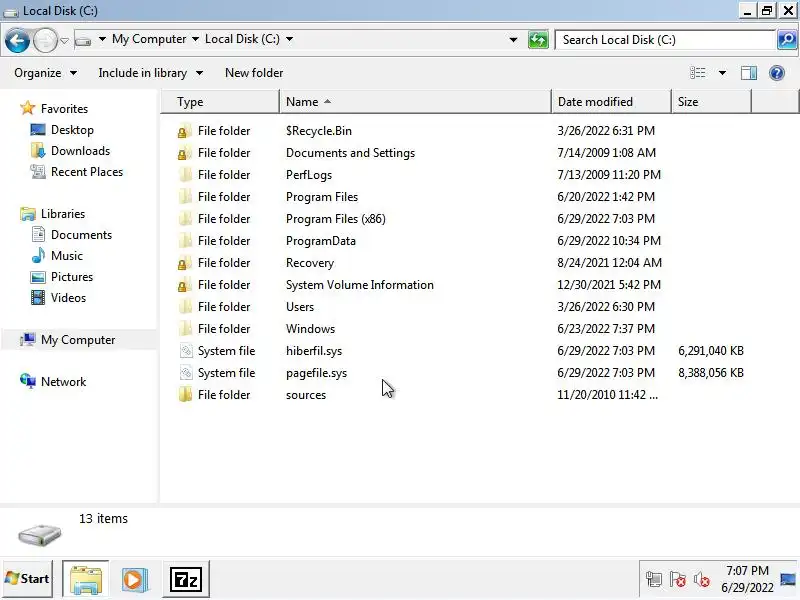Open the Start menu
The width and height of the screenshot is (800, 600).
pos(28,579)
